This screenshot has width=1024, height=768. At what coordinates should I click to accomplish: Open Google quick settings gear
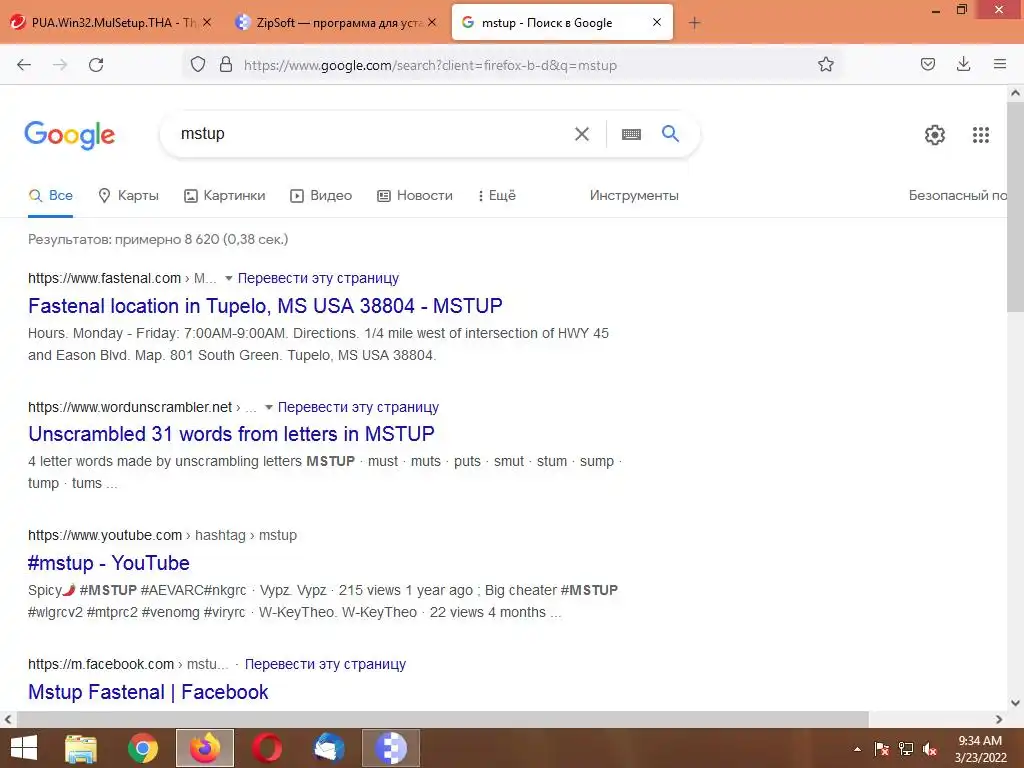(935, 135)
